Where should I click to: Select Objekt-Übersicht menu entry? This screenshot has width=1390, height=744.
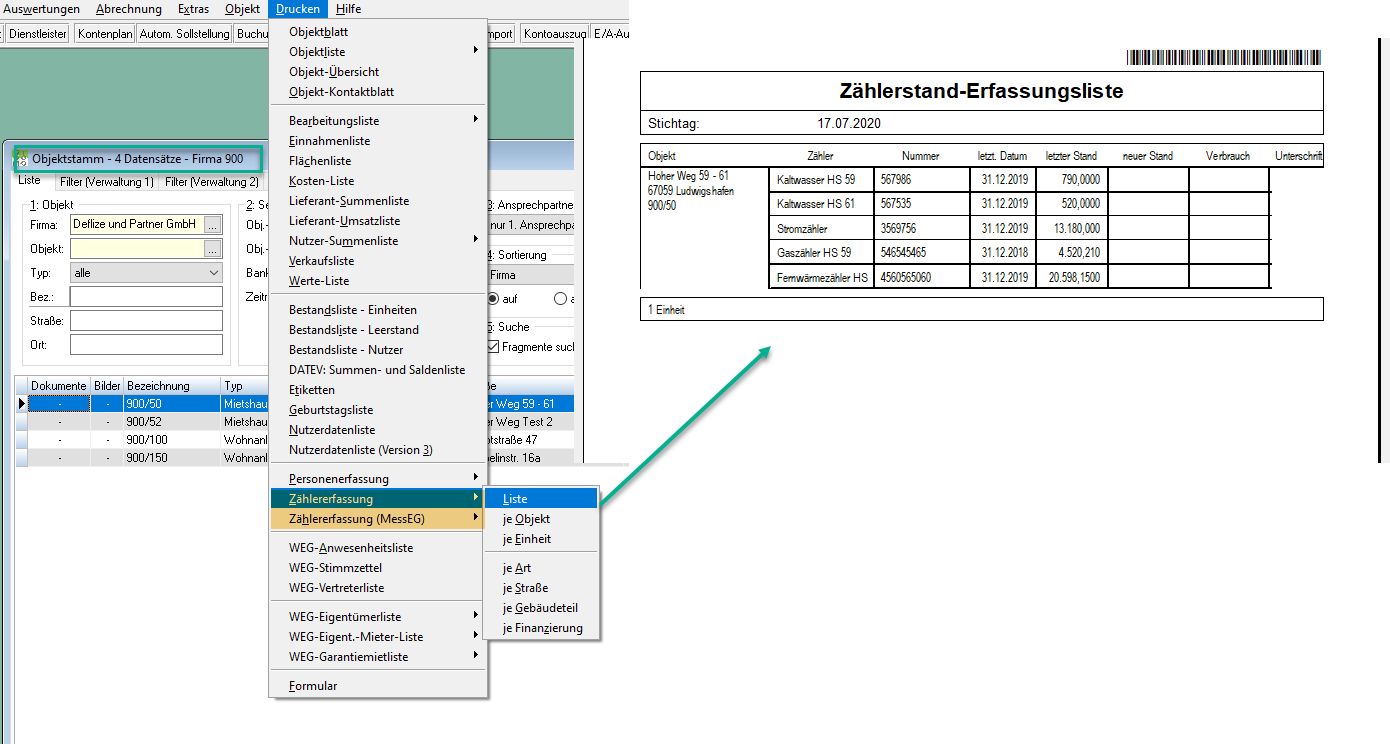(x=378, y=72)
